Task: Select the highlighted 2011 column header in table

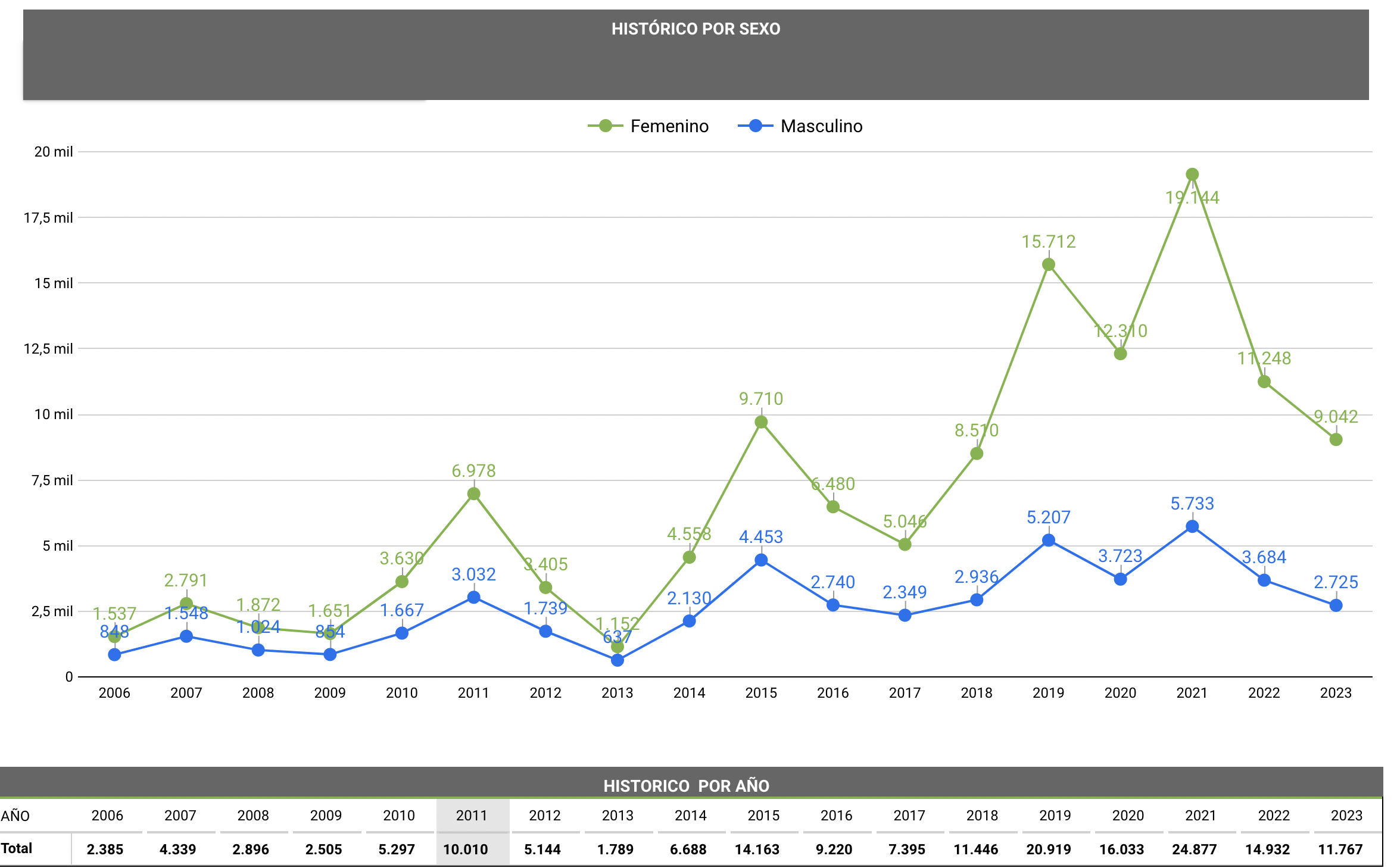Action: click(x=472, y=815)
